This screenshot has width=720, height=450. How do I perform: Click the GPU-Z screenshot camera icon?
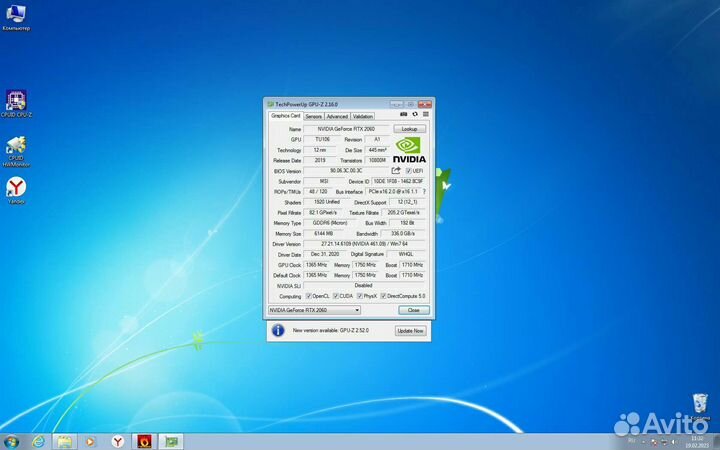(404, 114)
